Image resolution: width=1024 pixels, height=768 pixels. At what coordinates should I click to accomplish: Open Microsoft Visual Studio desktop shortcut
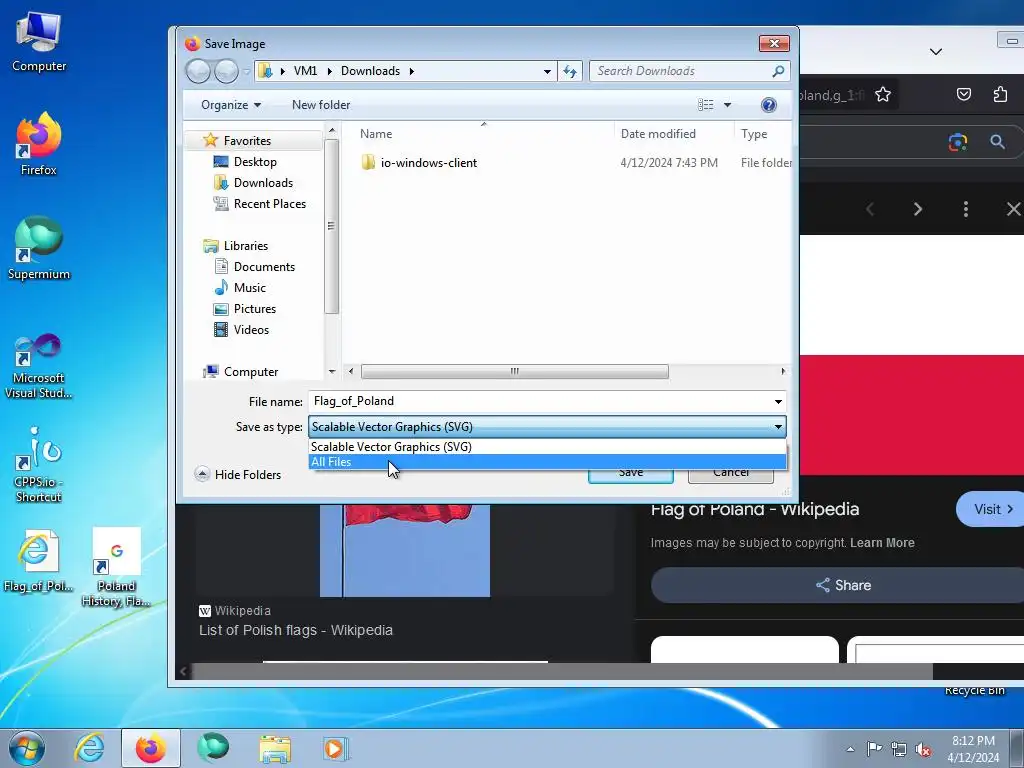(39, 366)
